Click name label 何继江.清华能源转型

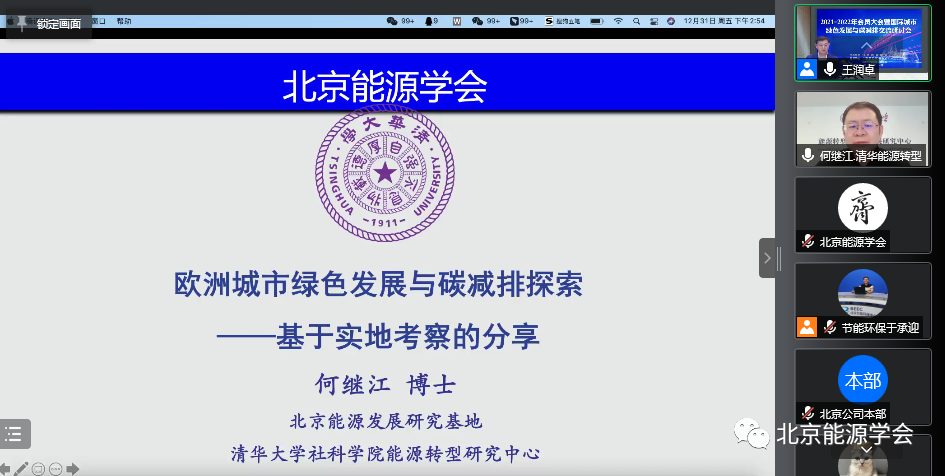[x=870, y=156]
